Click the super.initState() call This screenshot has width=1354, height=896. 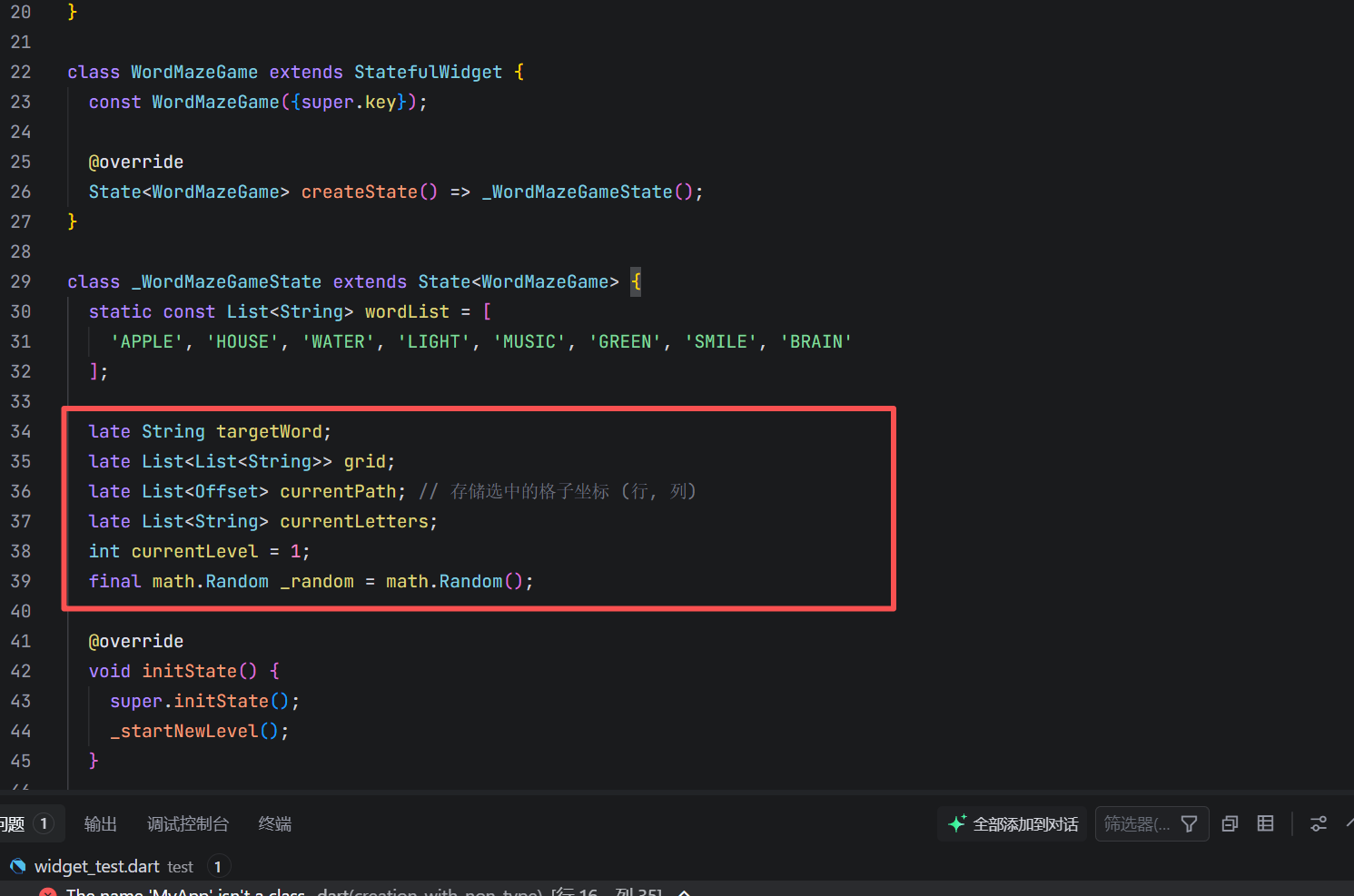pyautogui.click(x=200, y=701)
